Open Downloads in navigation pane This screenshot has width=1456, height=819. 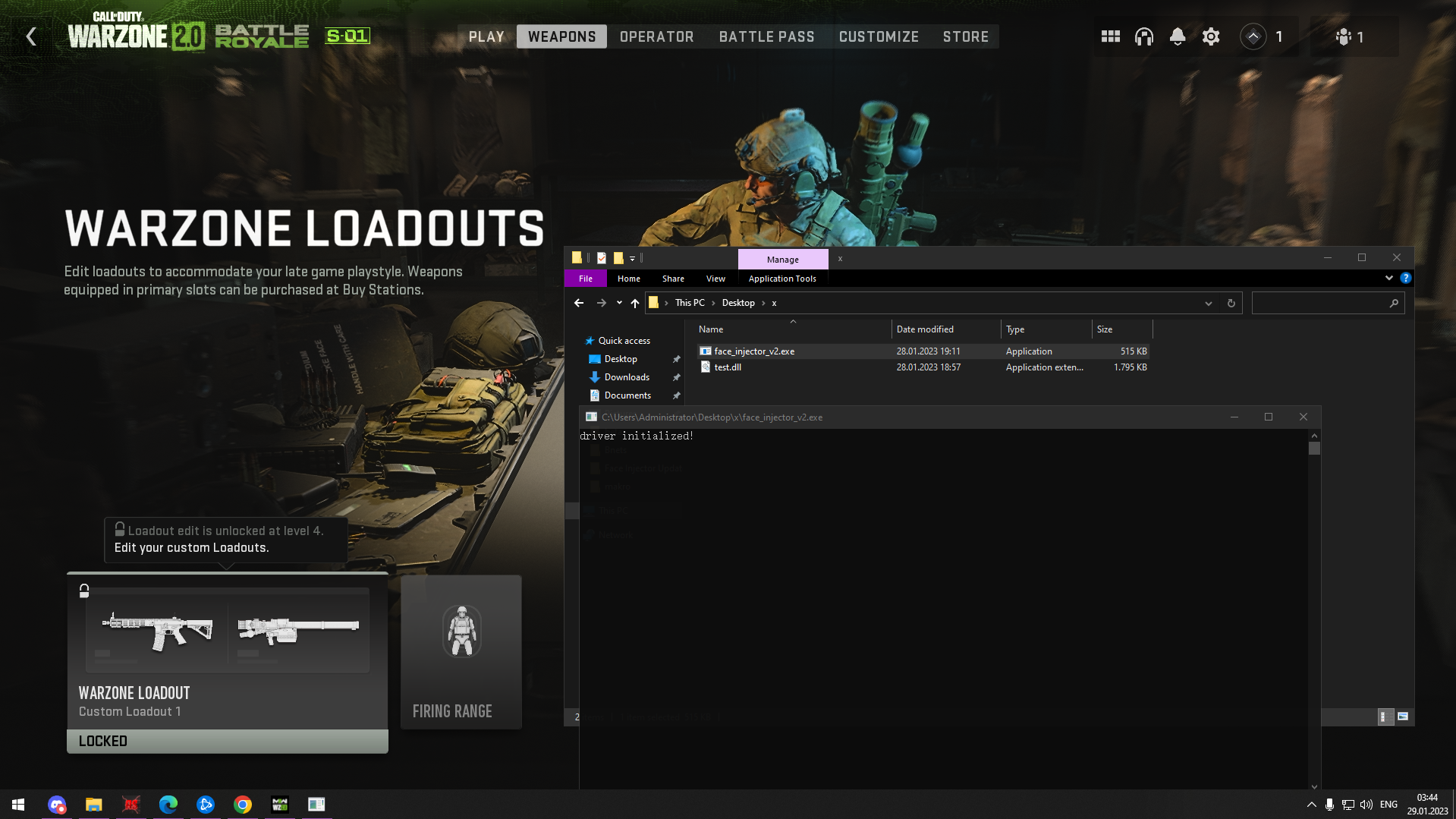tap(627, 377)
